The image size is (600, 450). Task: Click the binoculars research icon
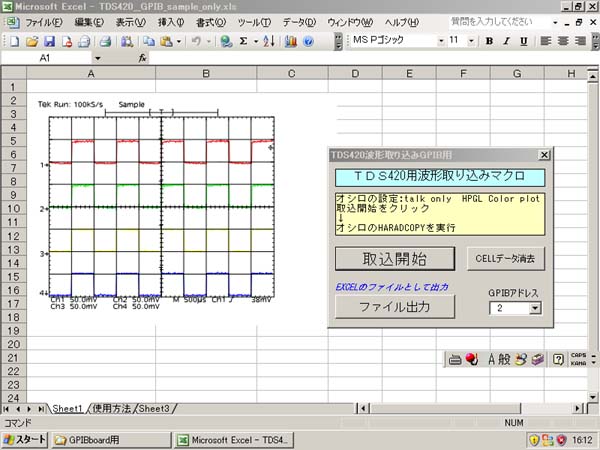[x=127, y=41]
